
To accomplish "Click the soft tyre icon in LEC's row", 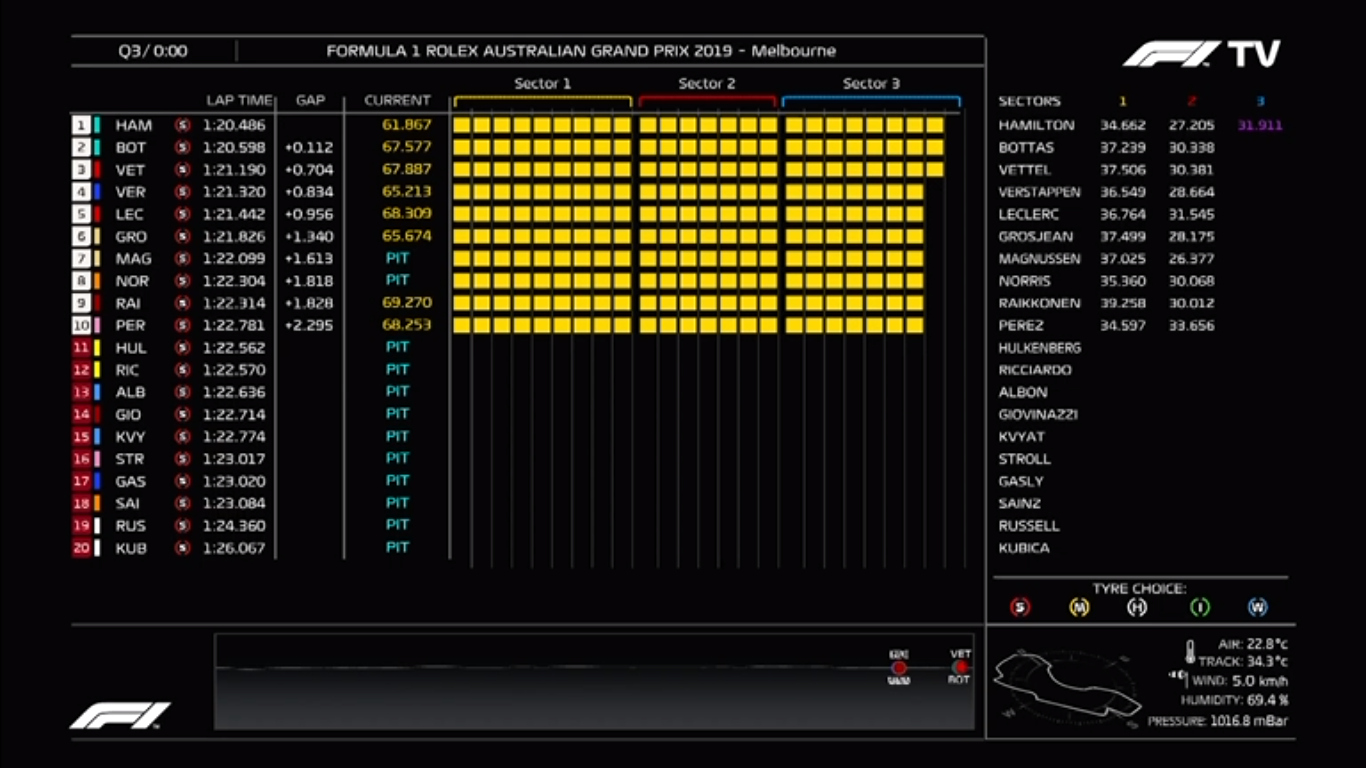I will [182, 214].
